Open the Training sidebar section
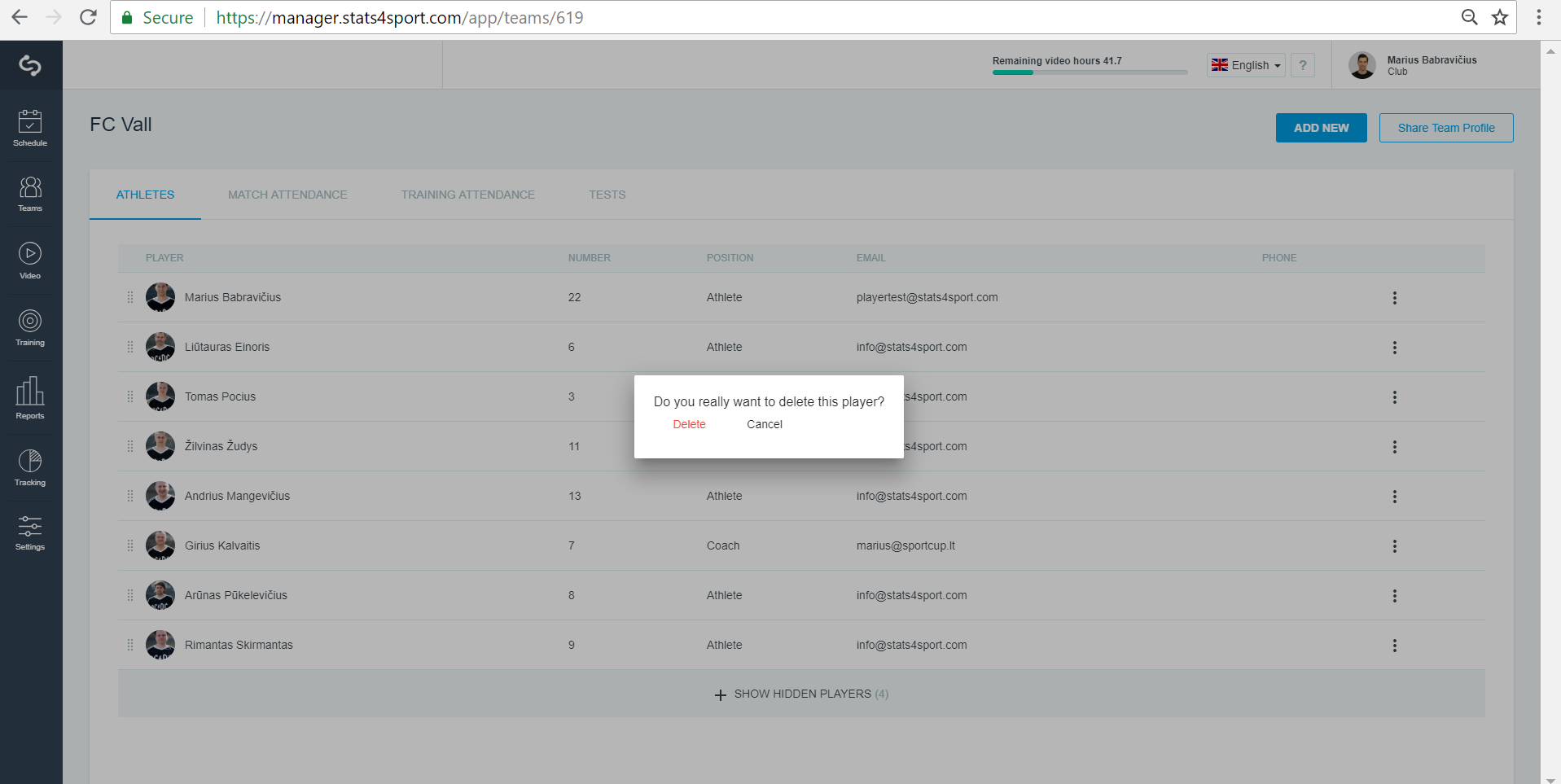 pyautogui.click(x=30, y=328)
